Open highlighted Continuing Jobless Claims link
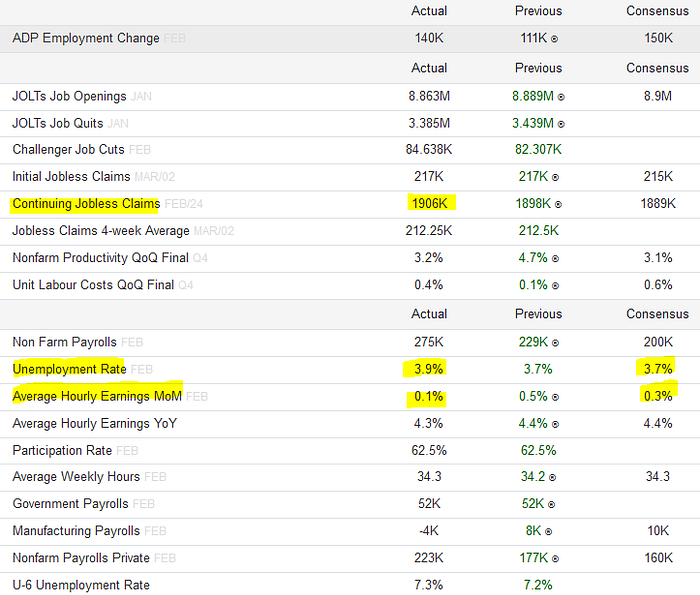700x595 pixels. (x=86, y=204)
